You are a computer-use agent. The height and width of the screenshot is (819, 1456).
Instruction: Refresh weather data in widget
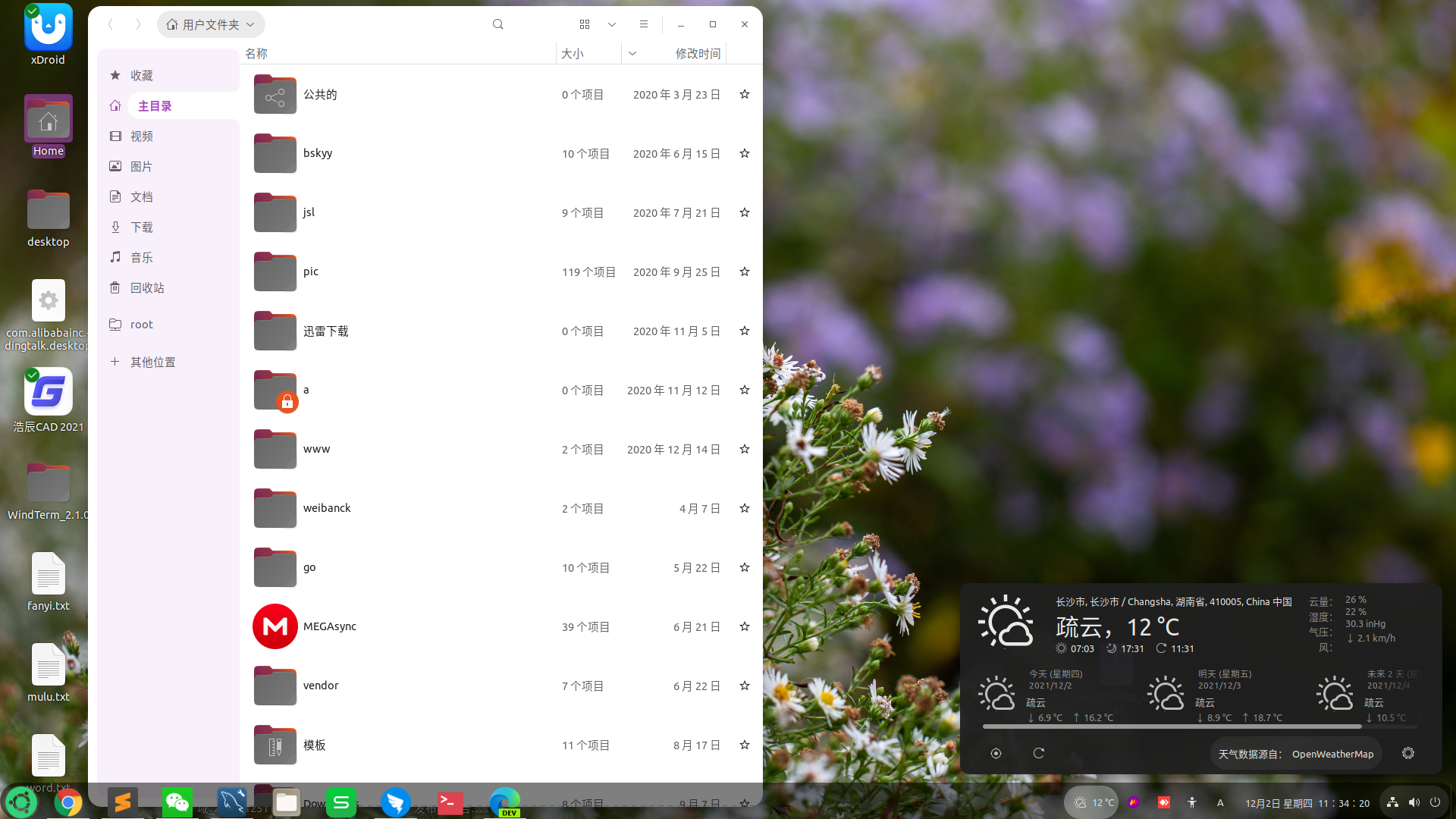click(x=1039, y=753)
